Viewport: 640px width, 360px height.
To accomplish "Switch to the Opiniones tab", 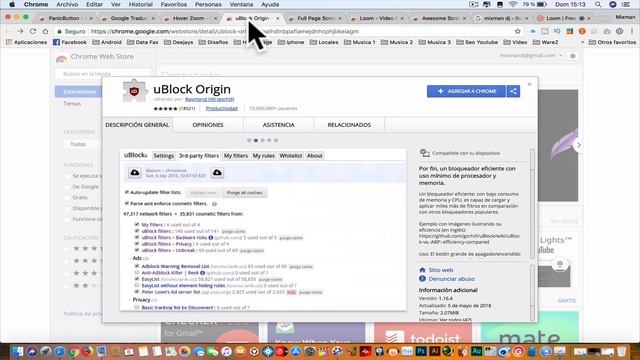I will pyautogui.click(x=208, y=125).
